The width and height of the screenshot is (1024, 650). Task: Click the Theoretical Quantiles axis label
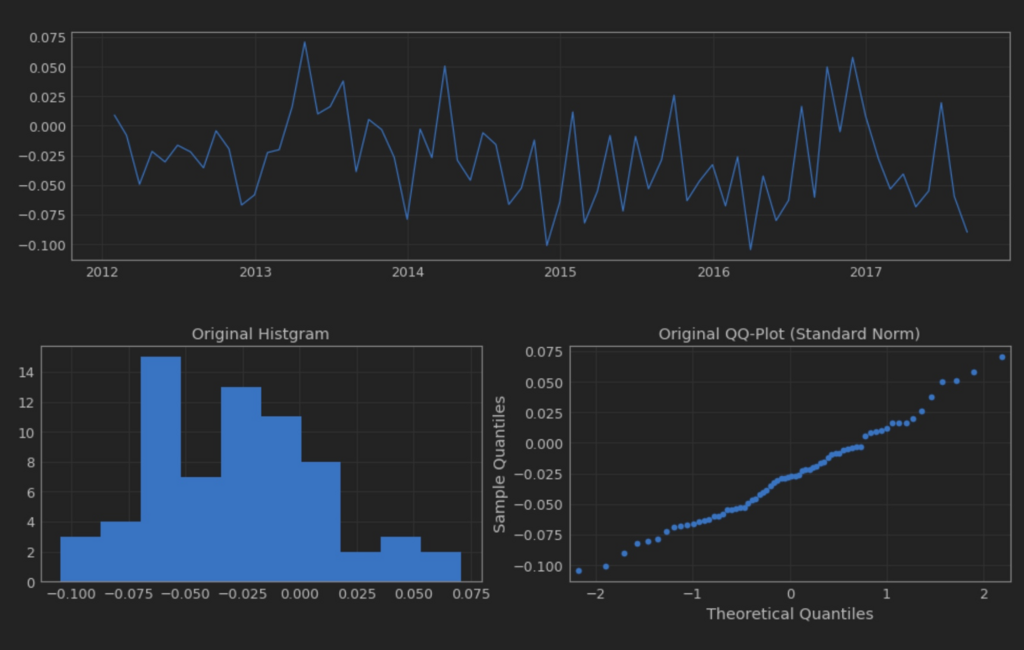tap(790, 614)
